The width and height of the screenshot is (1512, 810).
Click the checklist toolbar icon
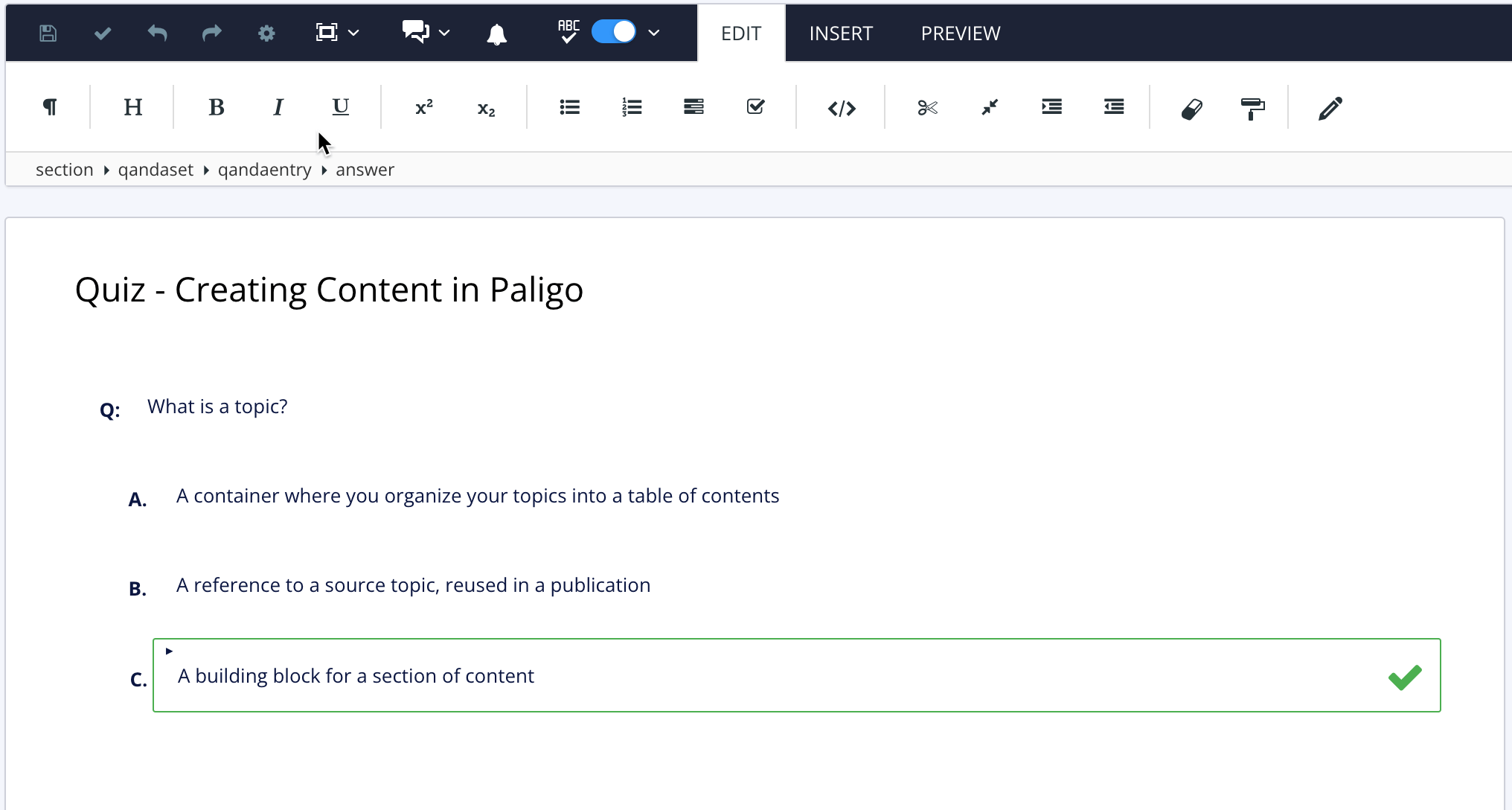(x=756, y=107)
